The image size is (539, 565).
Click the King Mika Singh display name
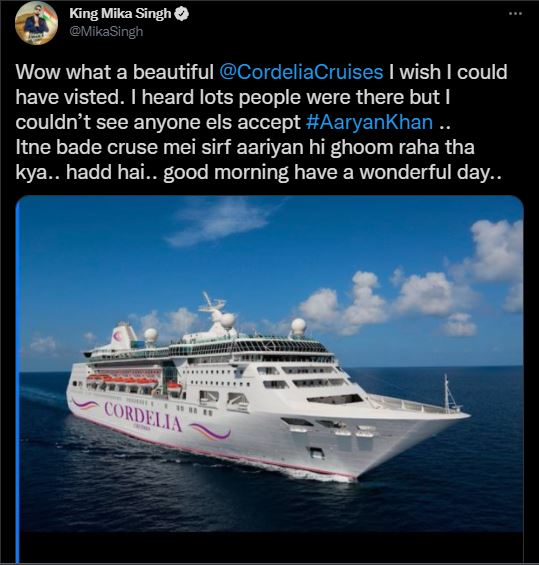click(120, 14)
